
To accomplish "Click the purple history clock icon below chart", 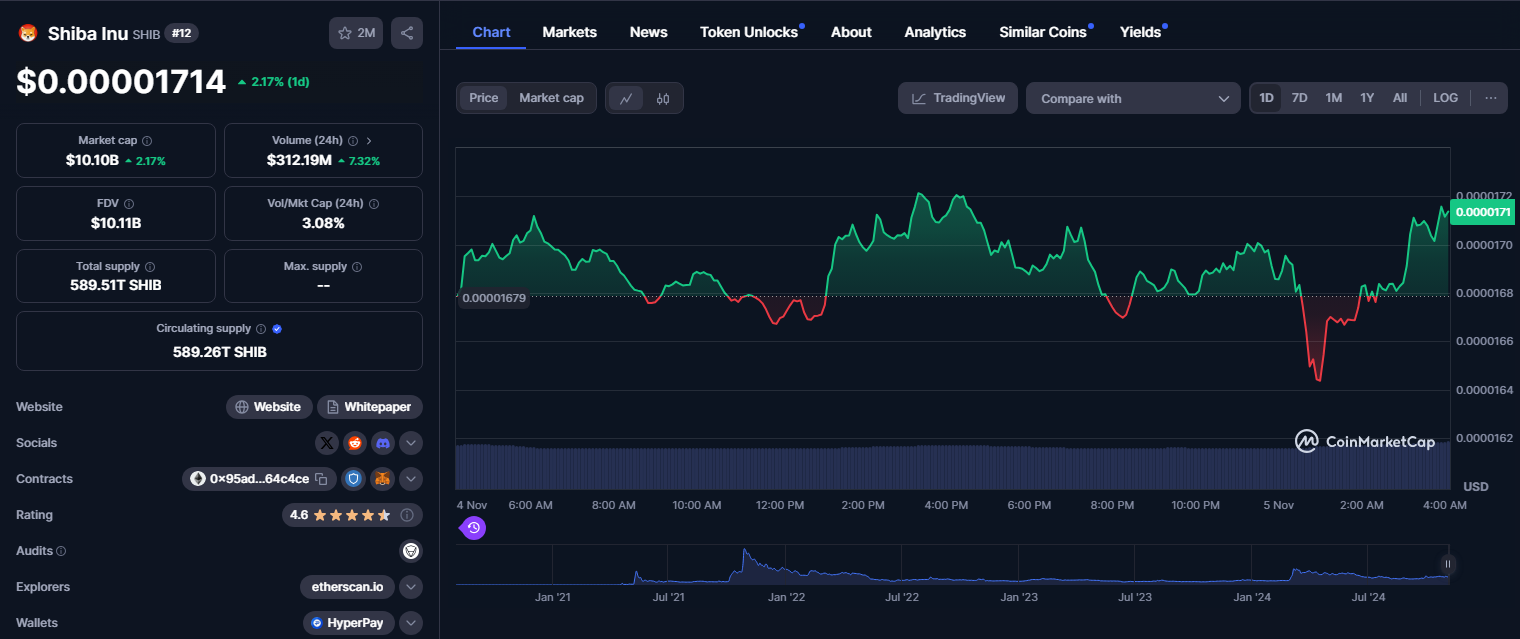I will [474, 527].
